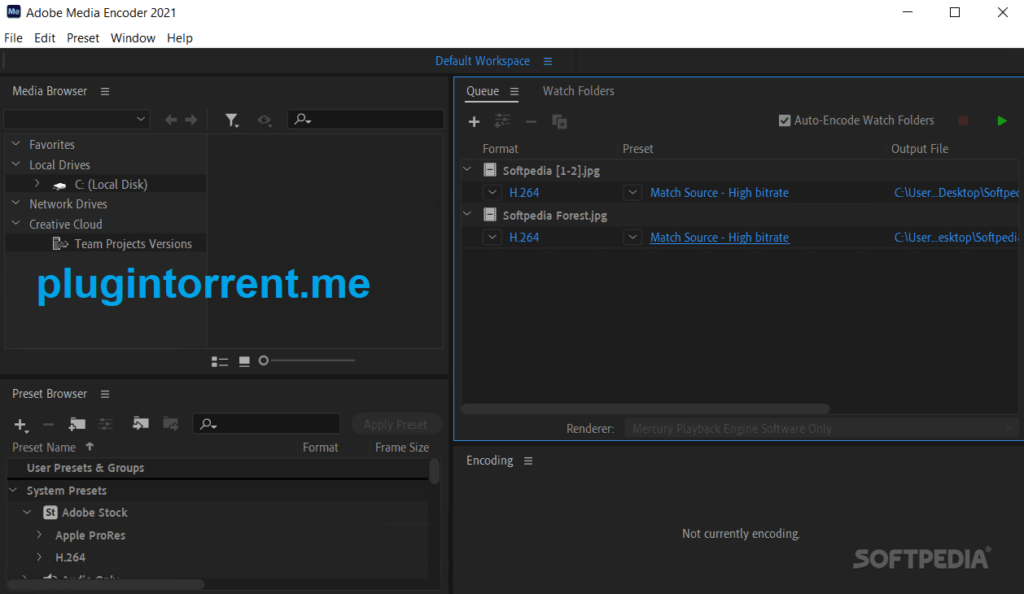Remove queue item with minus icon

531,121
